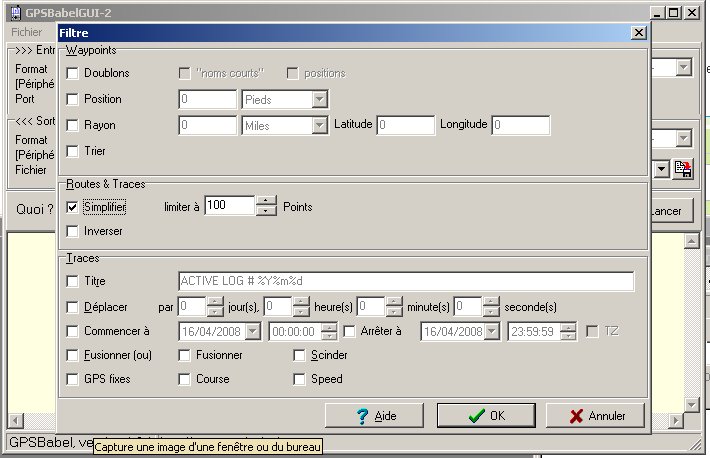Viewport: 710px width, 458px height.
Task: Cancel the dialog with Annuler button
Action: pyautogui.click(x=593, y=416)
